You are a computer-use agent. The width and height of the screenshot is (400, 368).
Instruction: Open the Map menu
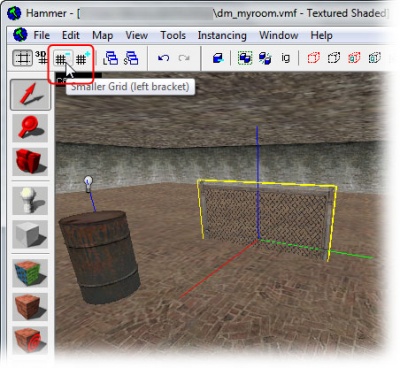pyautogui.click(x=102, y=35)
